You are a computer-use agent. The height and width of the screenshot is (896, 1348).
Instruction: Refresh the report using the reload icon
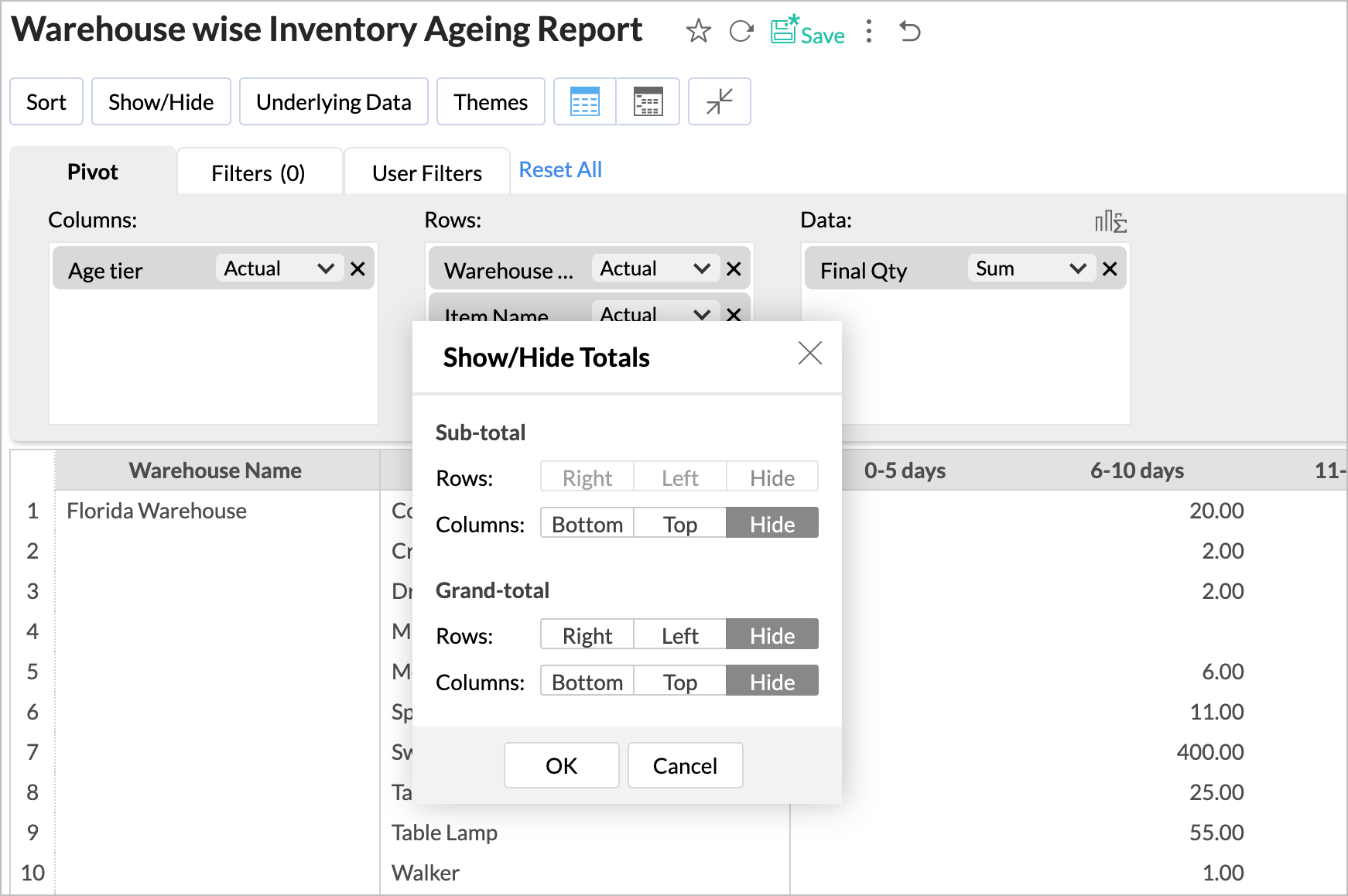741,31
